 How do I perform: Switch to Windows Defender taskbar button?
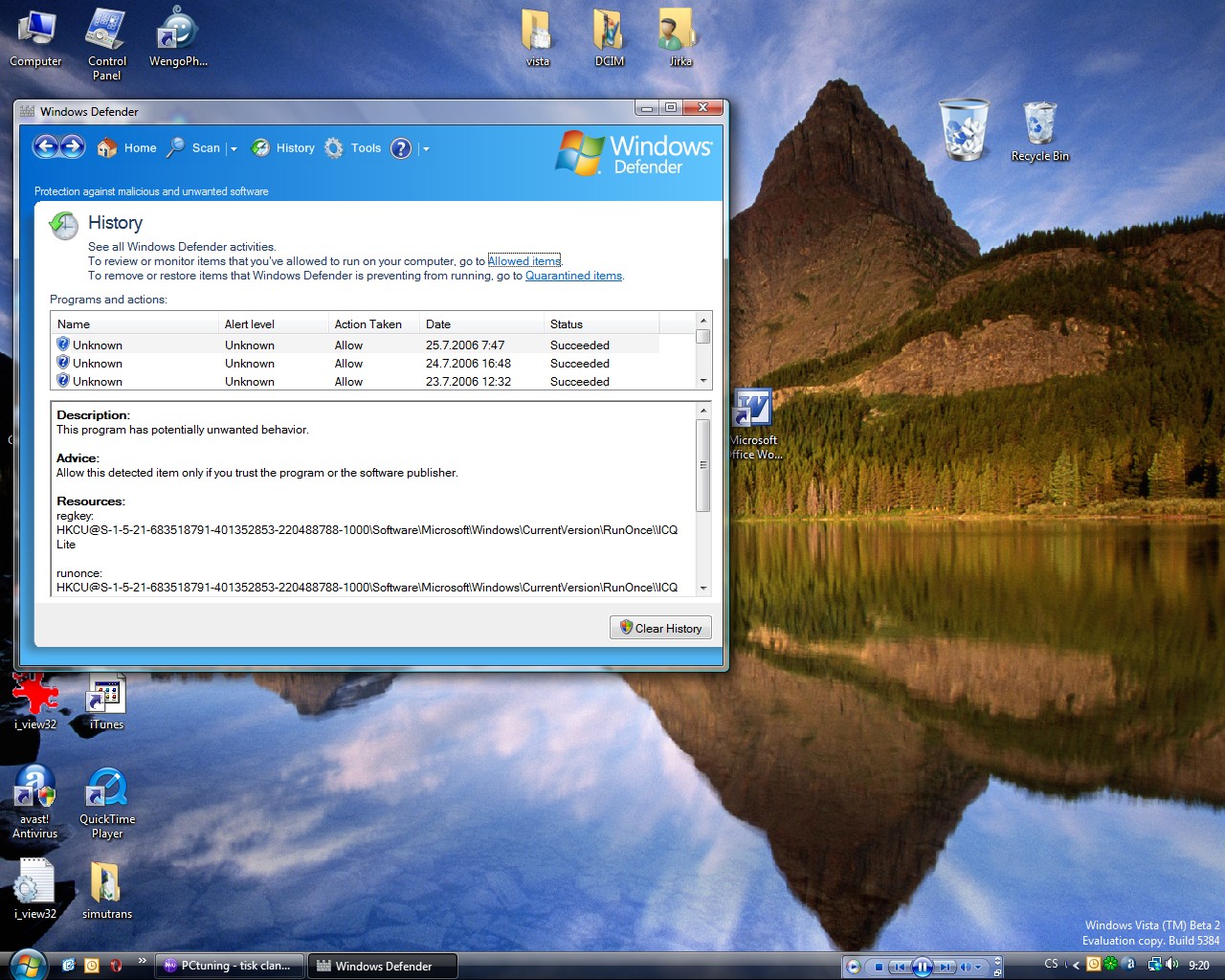click(382, 966)
